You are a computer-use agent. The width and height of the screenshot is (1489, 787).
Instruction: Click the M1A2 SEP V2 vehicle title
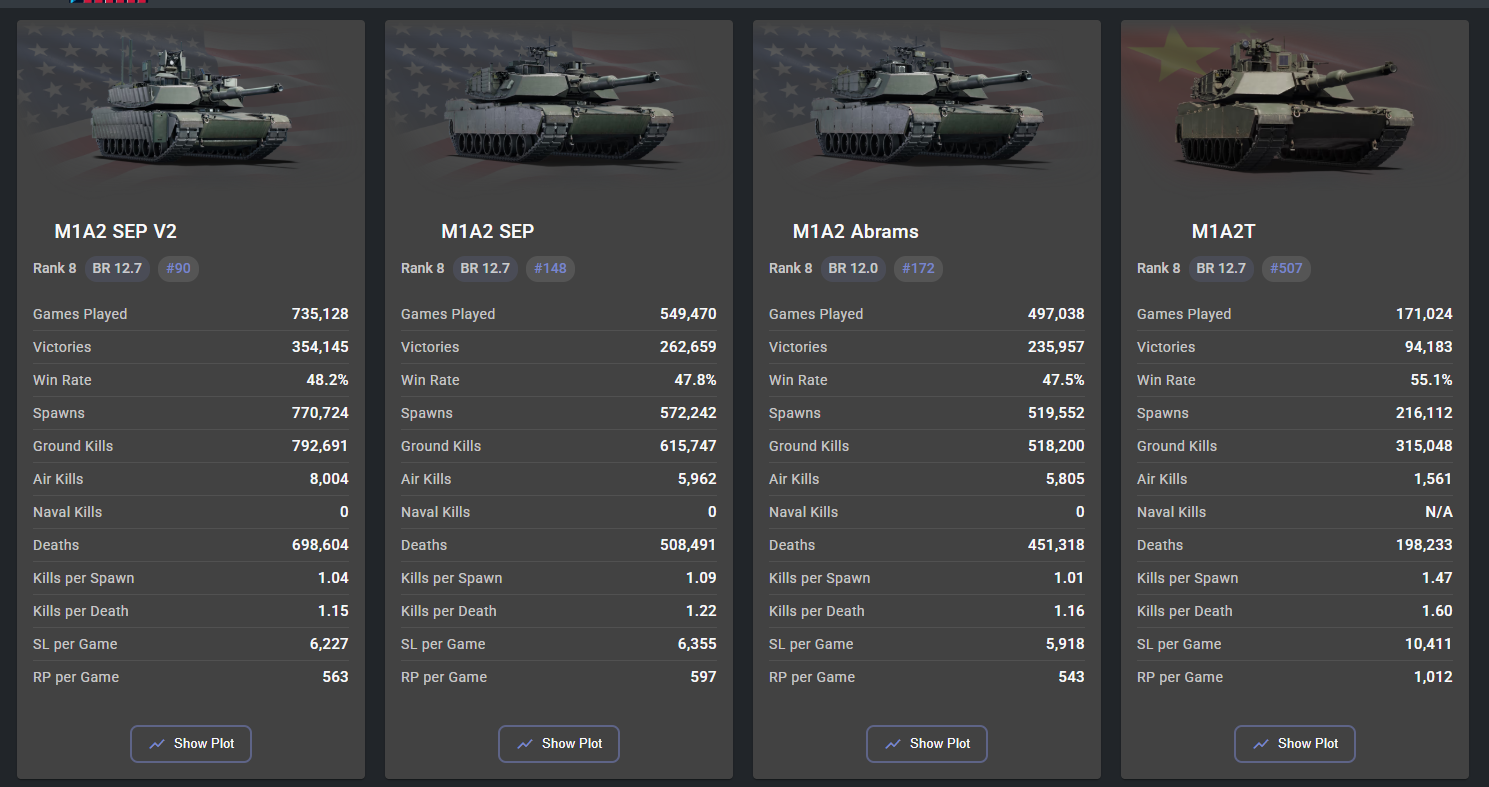point(116,232)
